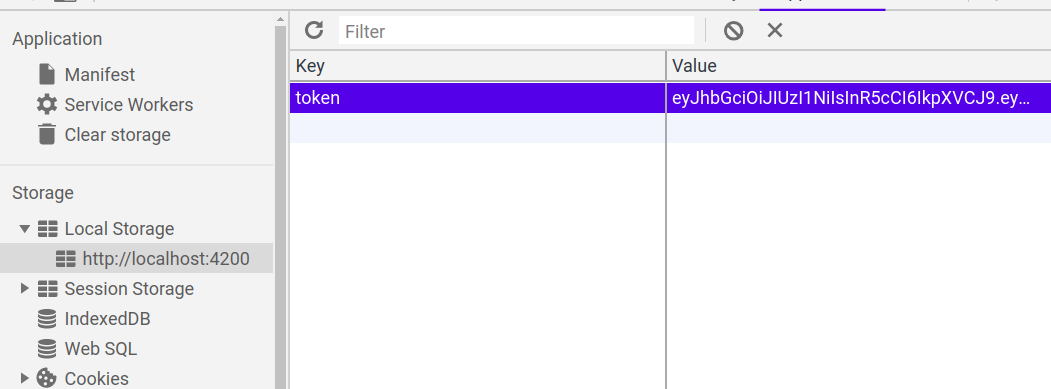Click the Clear storage trash icon

[x=47, y=134]
